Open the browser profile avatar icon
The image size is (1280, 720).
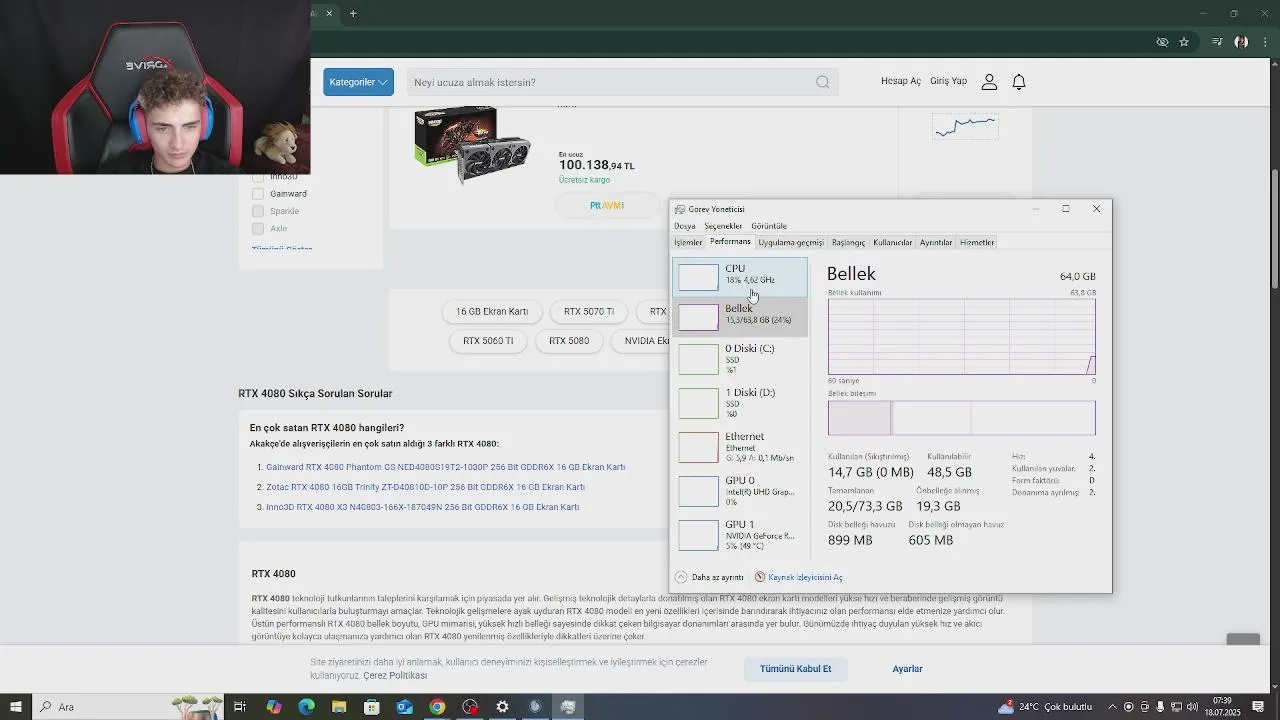pos(1241,42)
